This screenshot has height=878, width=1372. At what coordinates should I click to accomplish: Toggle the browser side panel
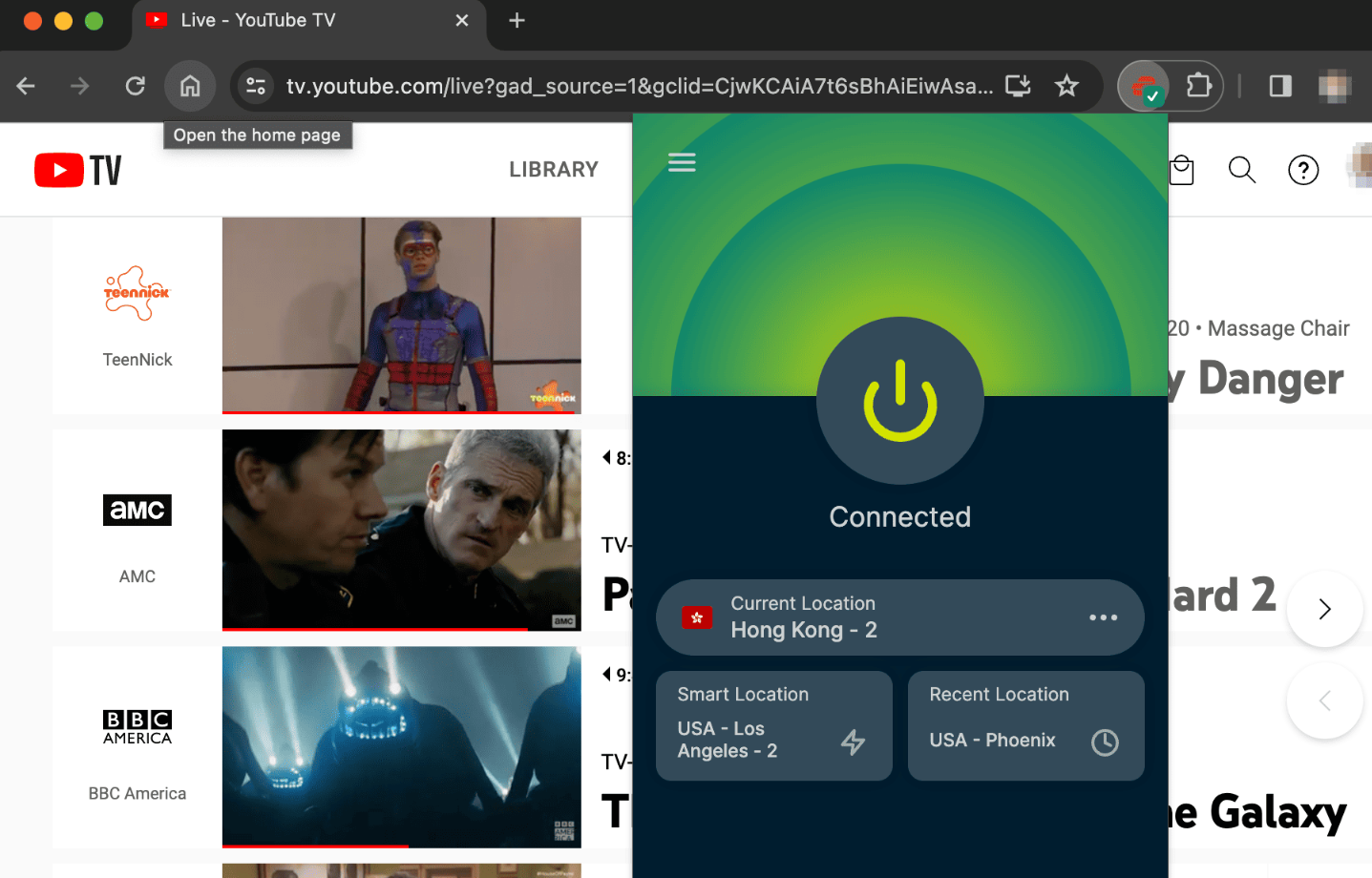(1280, 87)
